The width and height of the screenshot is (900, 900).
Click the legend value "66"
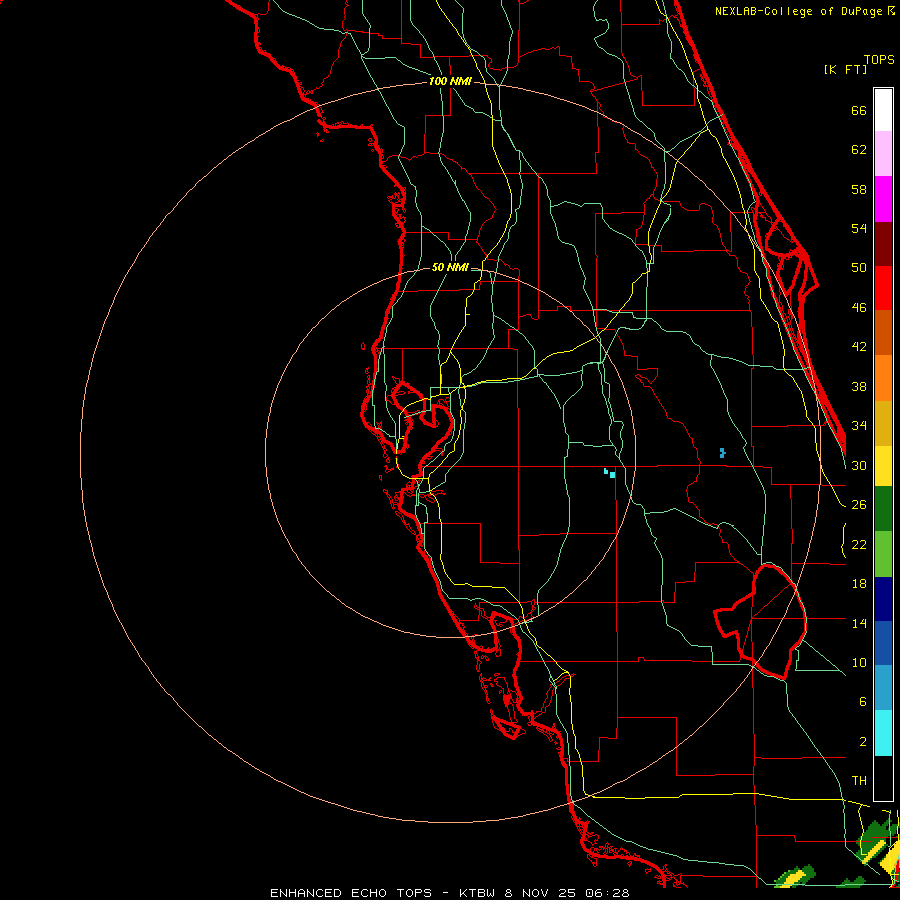[x=859, y=110]
